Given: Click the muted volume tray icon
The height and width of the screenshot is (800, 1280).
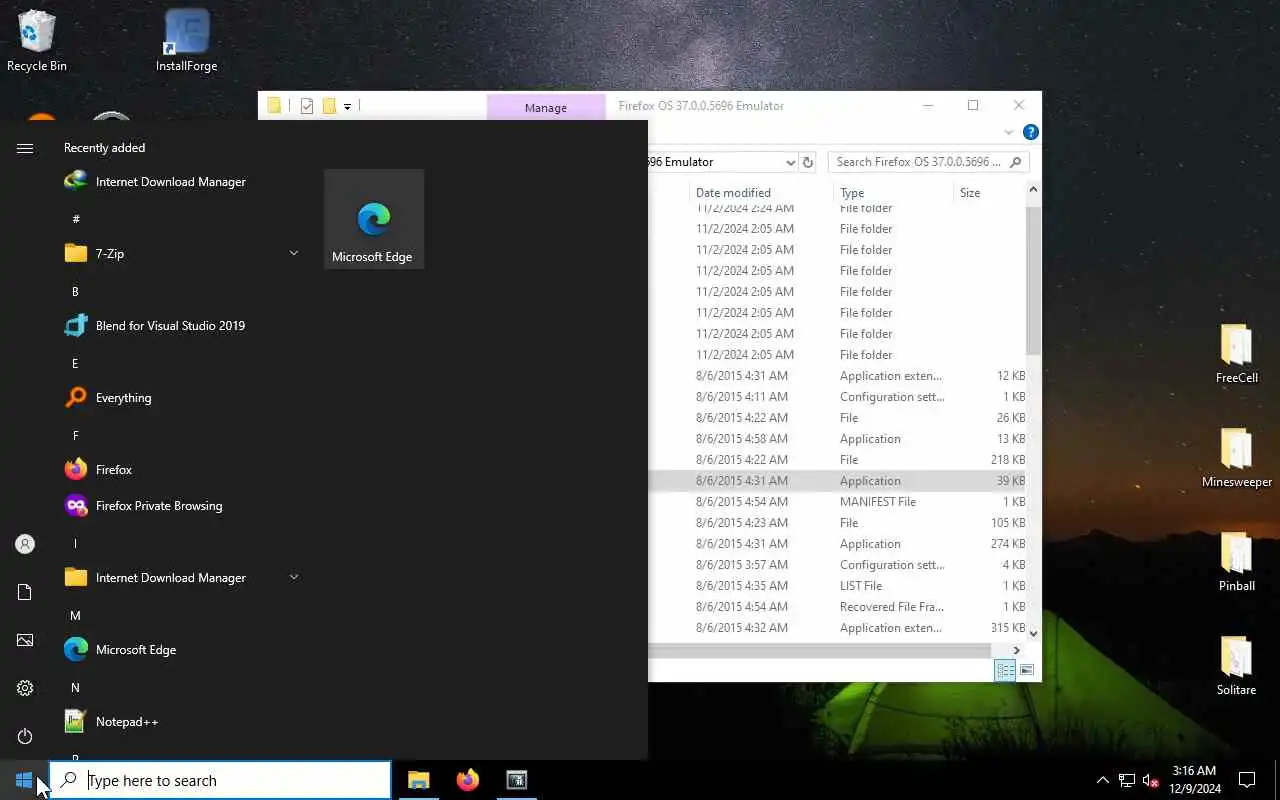Looking at the screenshot, I should pos(1151,780).
